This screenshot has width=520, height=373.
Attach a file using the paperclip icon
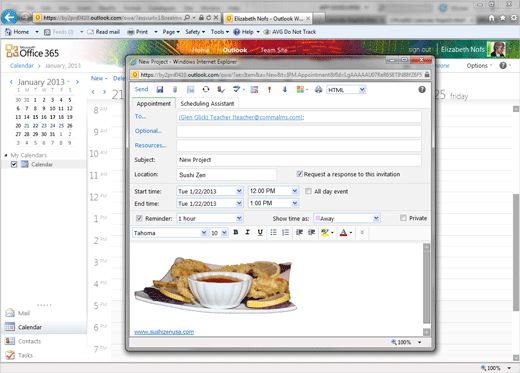click(175, 89)
